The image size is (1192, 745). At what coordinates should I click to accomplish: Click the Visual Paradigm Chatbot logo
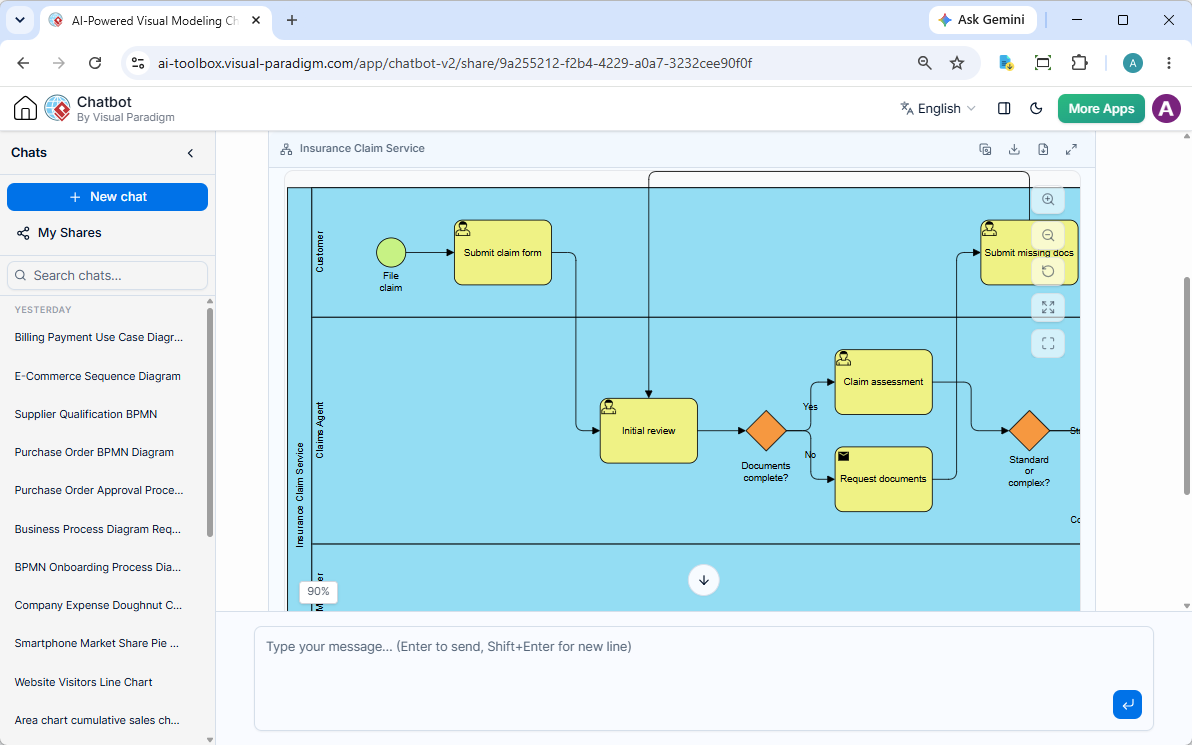(x=58, y=109)
